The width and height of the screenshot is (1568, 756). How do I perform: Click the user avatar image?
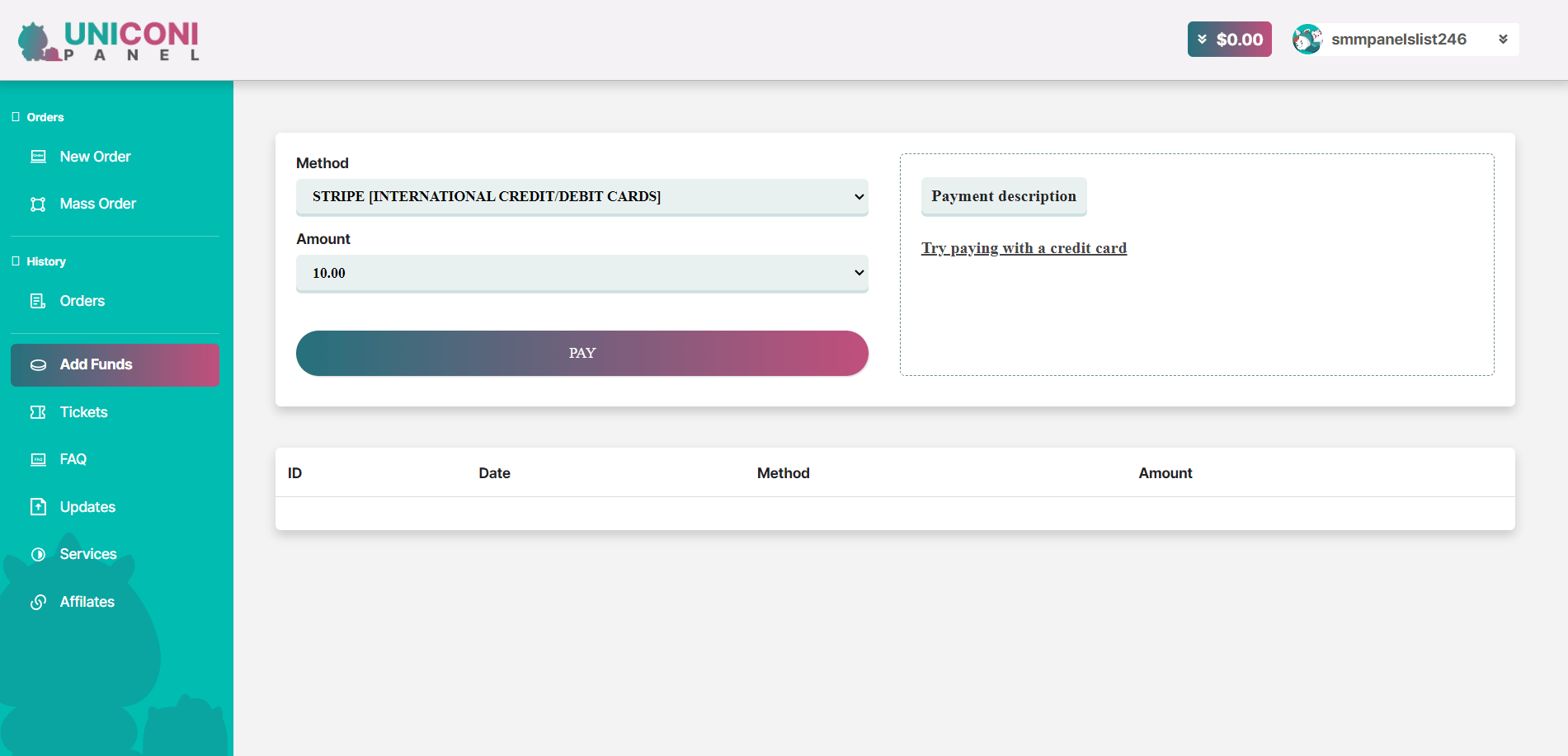[x=1307, y=40]
